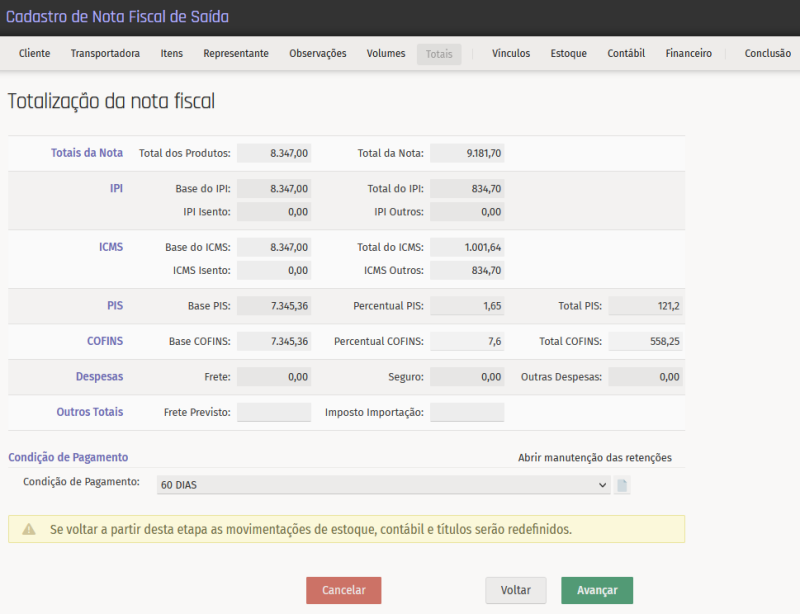Switch to the Cliente tab
This screenshot has width=800, height=614.
pos(34,54)
